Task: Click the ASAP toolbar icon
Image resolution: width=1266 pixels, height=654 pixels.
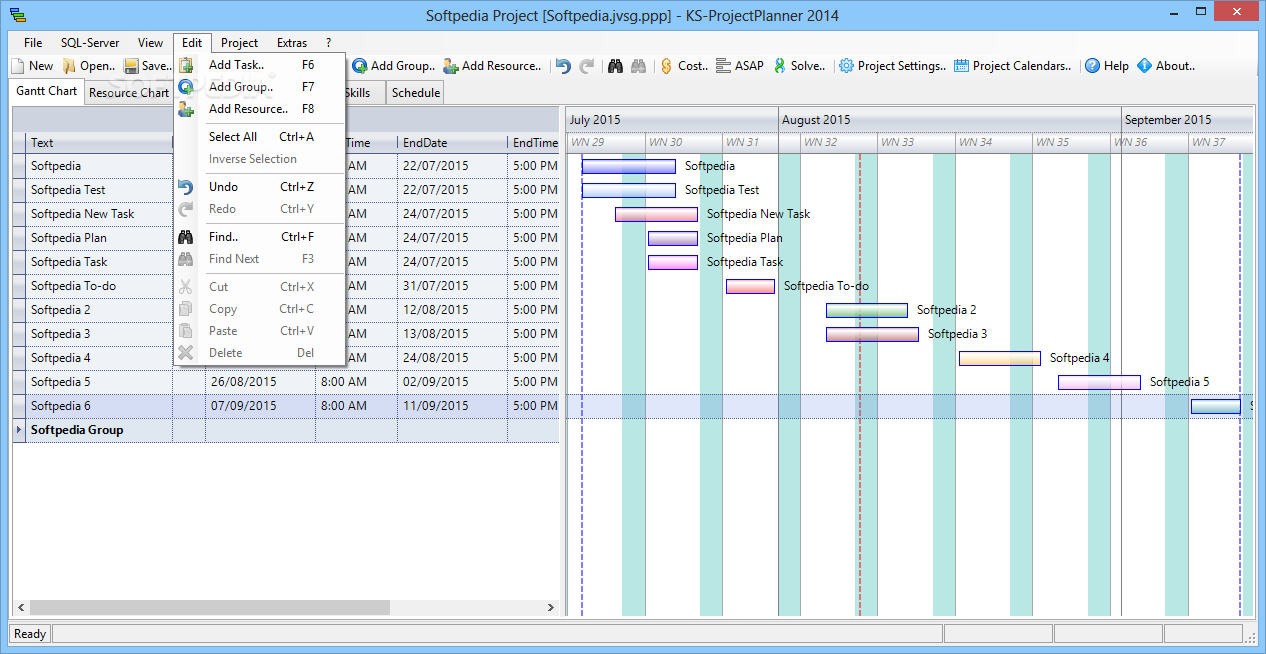Action: [723, 66]
